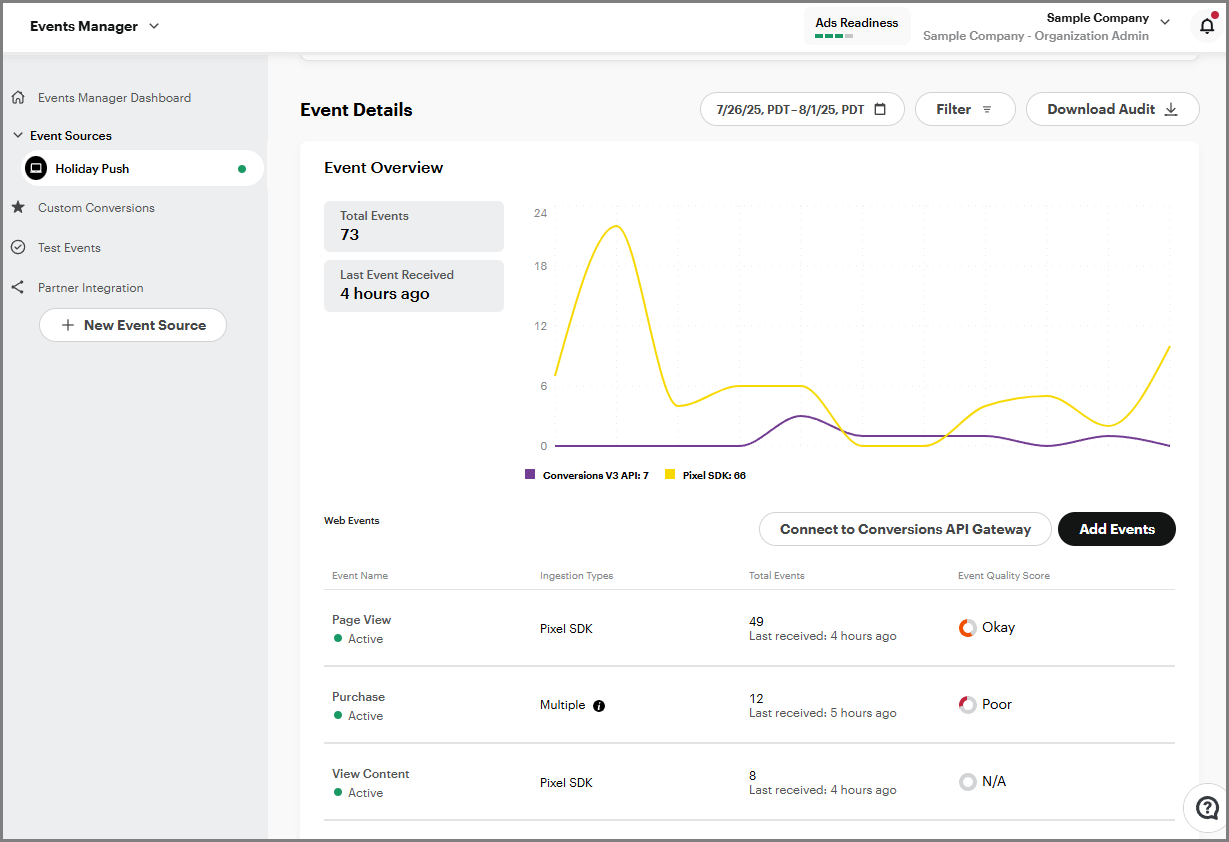Click the N/A quality score ring

967,782
